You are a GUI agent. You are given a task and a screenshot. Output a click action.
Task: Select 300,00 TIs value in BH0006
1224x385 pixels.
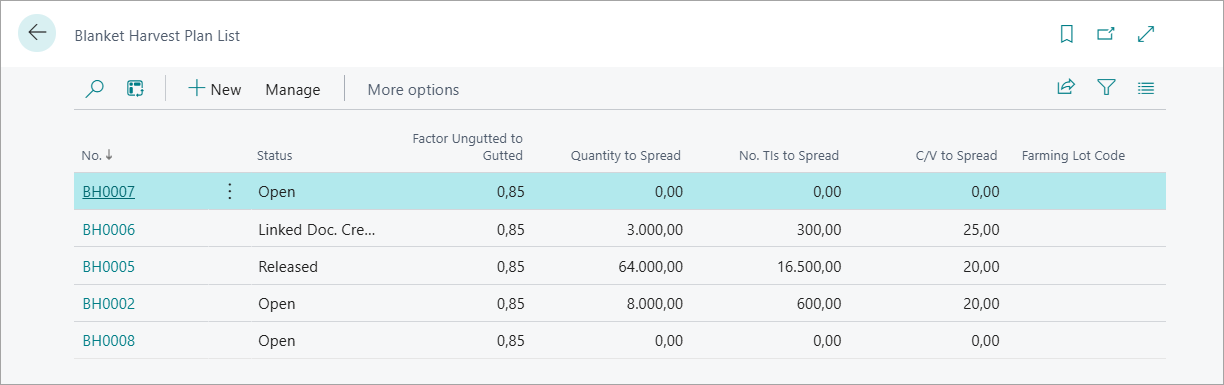(x=818, y=229)
